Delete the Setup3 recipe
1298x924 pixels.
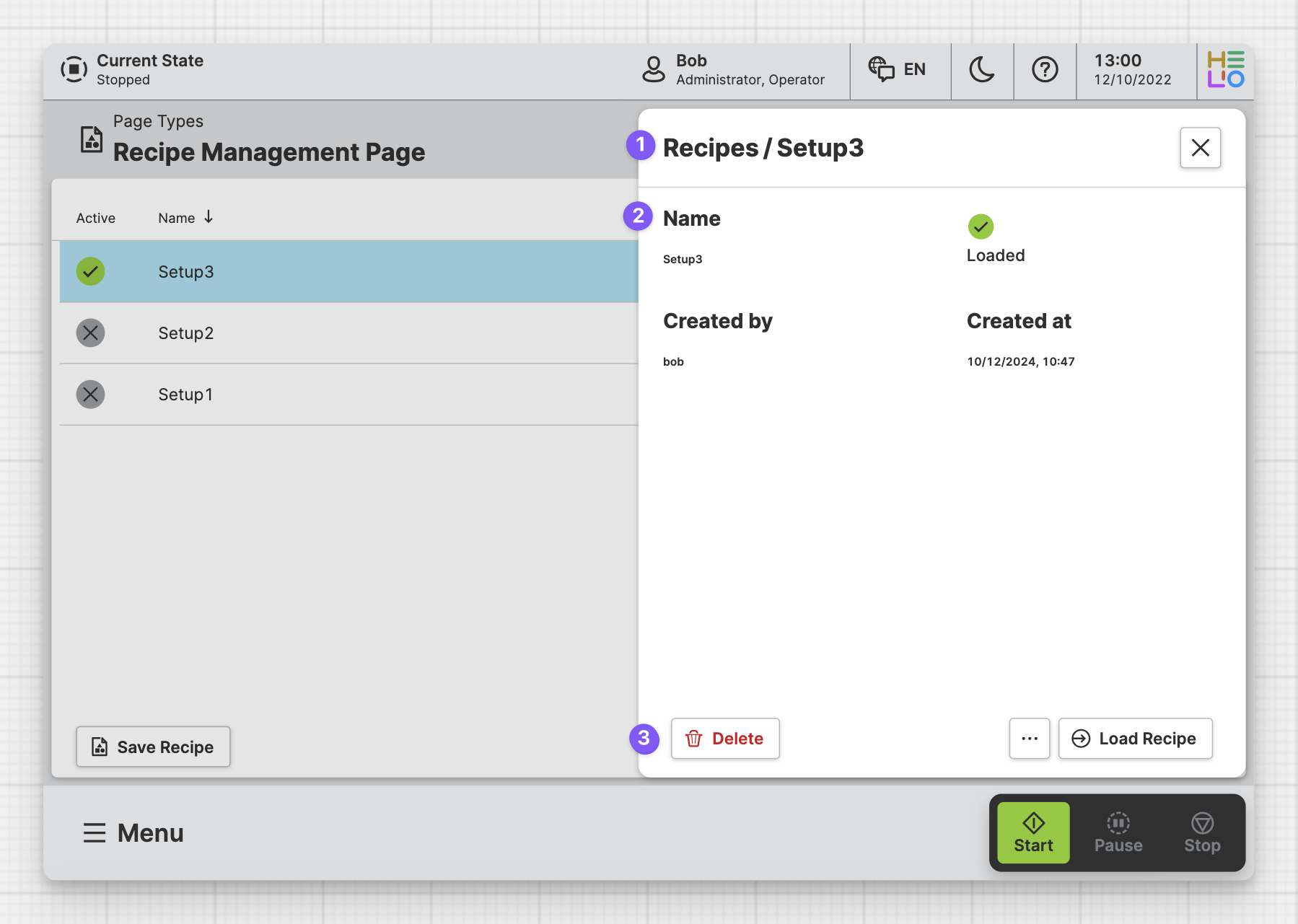[724, 739]
